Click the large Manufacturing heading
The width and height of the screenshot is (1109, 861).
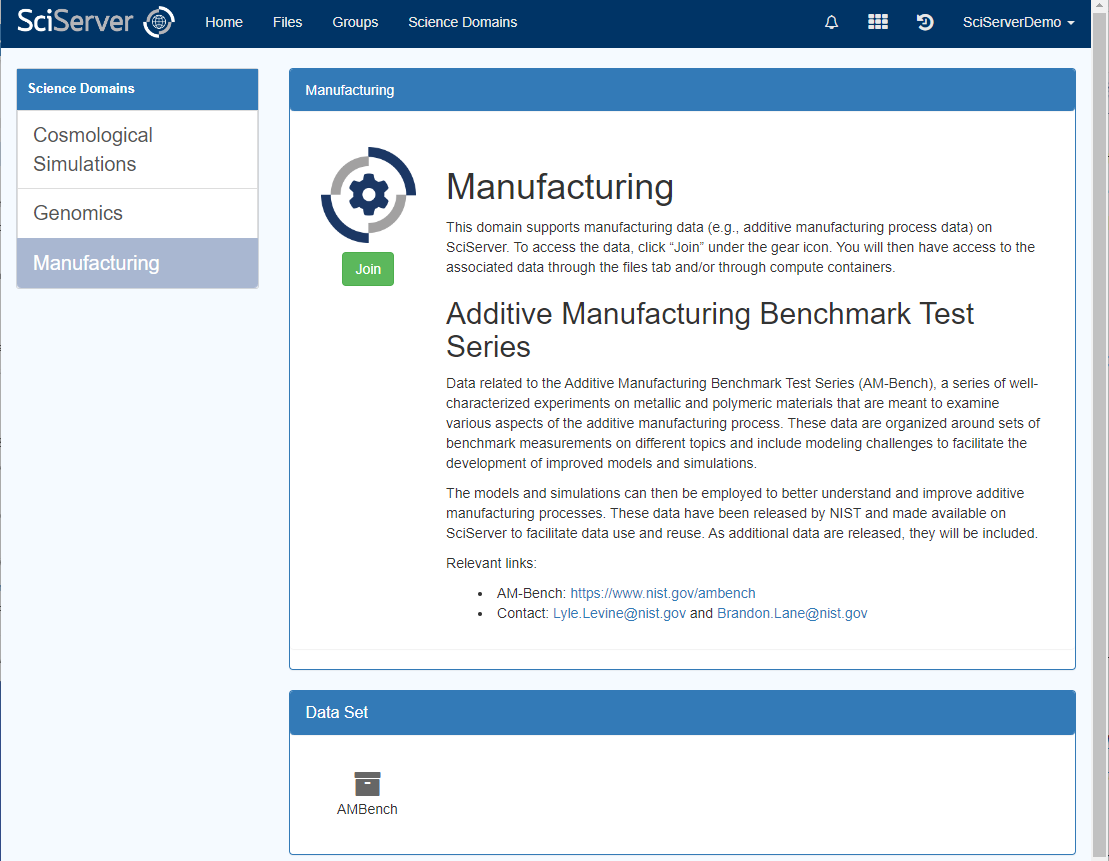(x=559, y=187)
